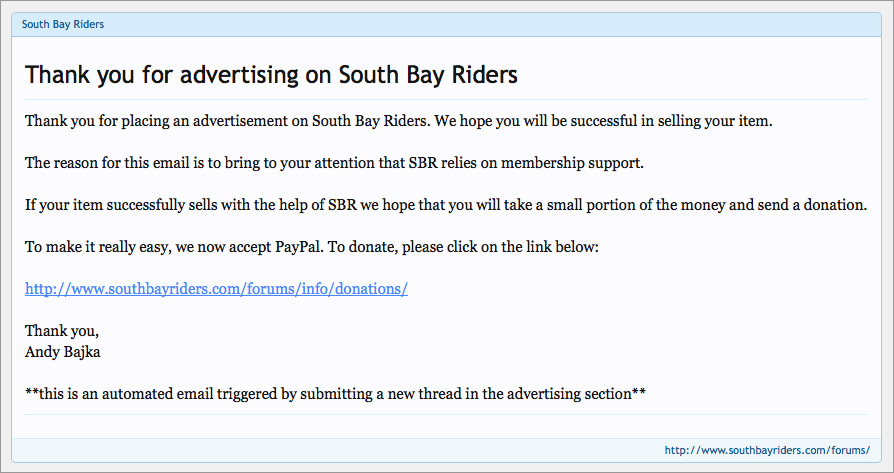Open the South Bay Riders header link

point(63,25)
